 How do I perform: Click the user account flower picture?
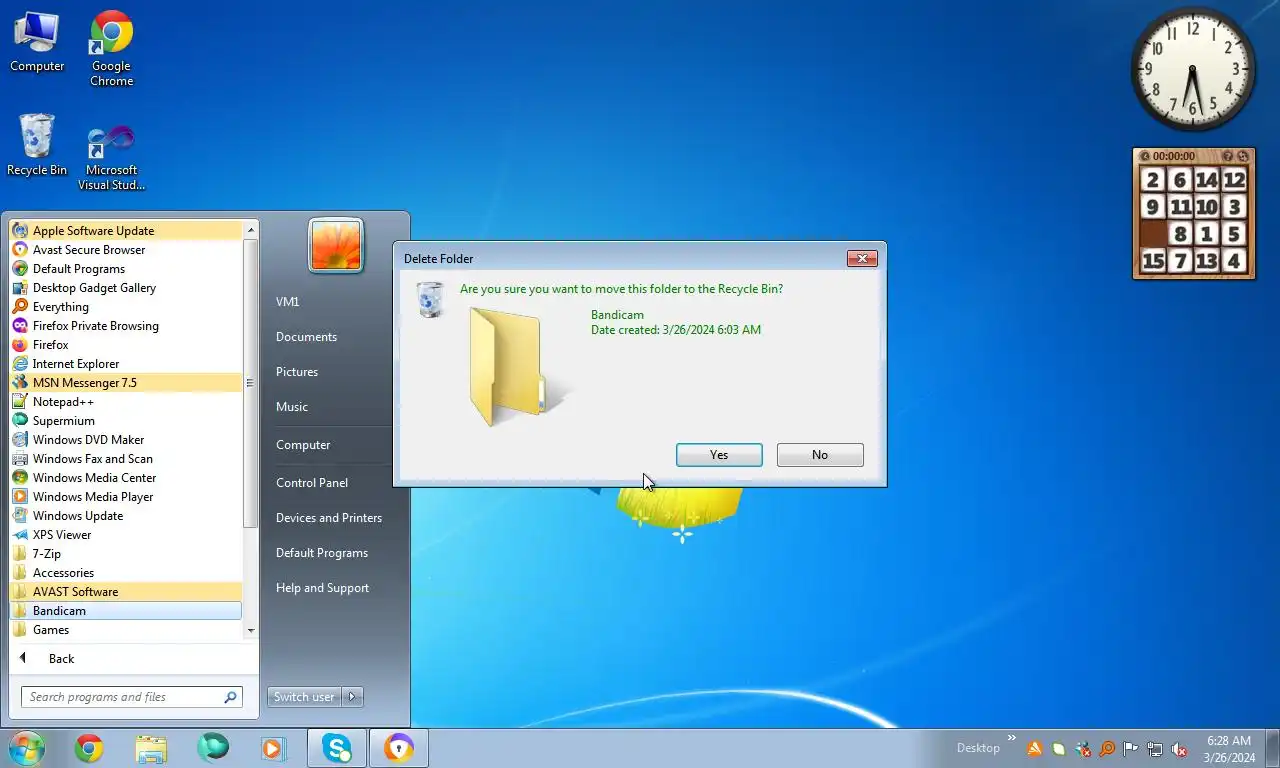tap(336, 245)
